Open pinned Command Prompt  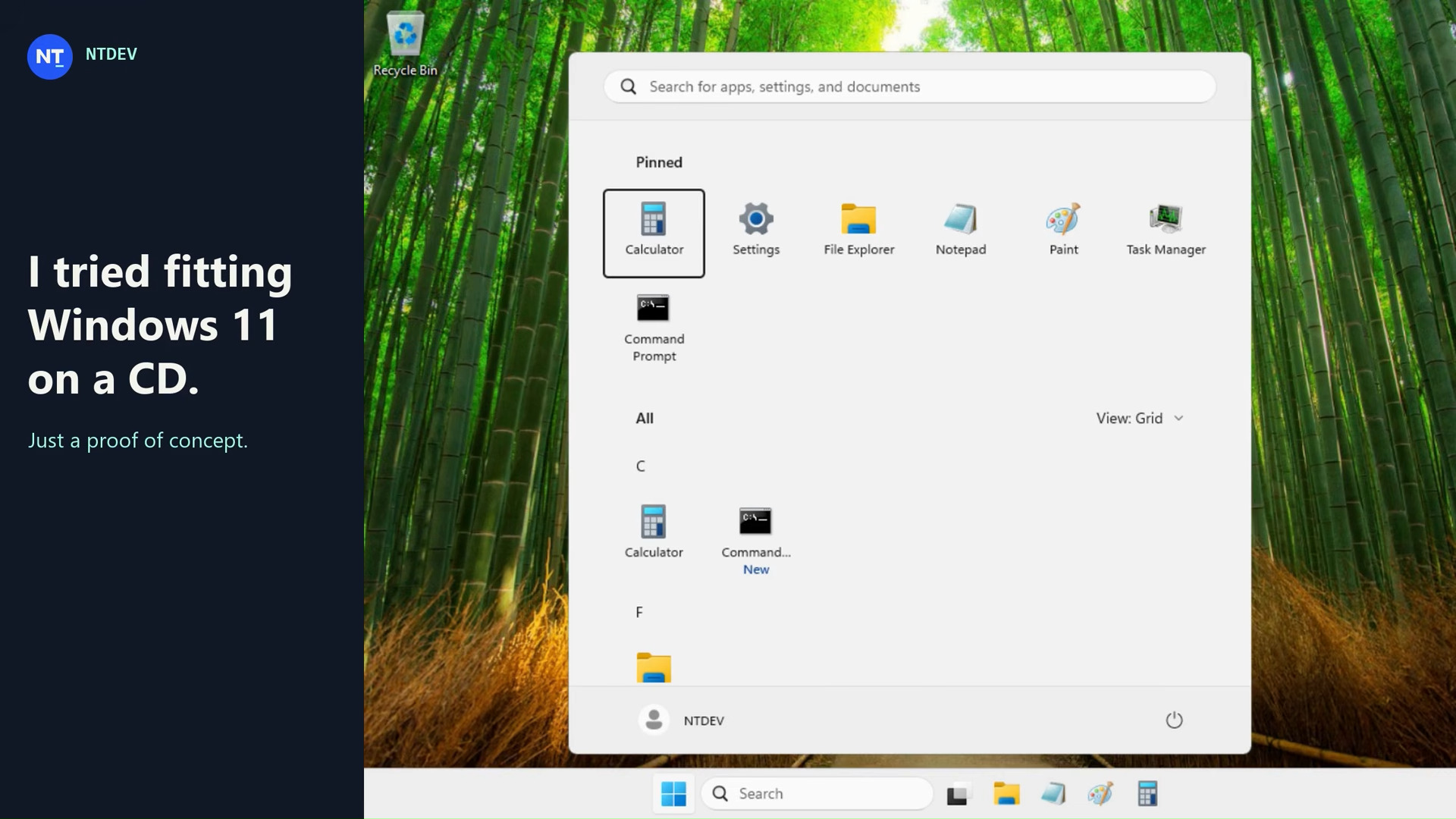(654, 328)
